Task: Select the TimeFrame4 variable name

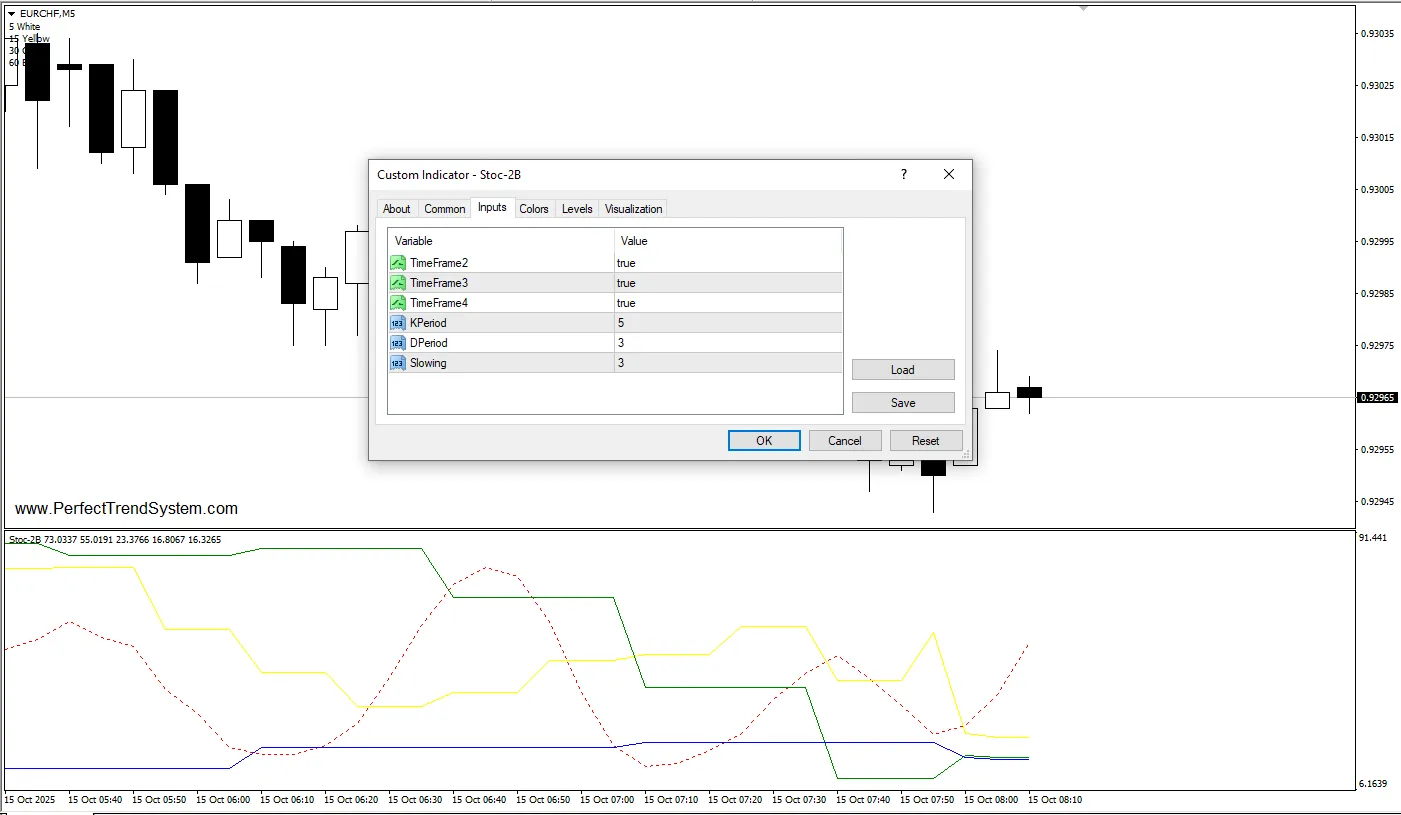Action: click(439, 303)
